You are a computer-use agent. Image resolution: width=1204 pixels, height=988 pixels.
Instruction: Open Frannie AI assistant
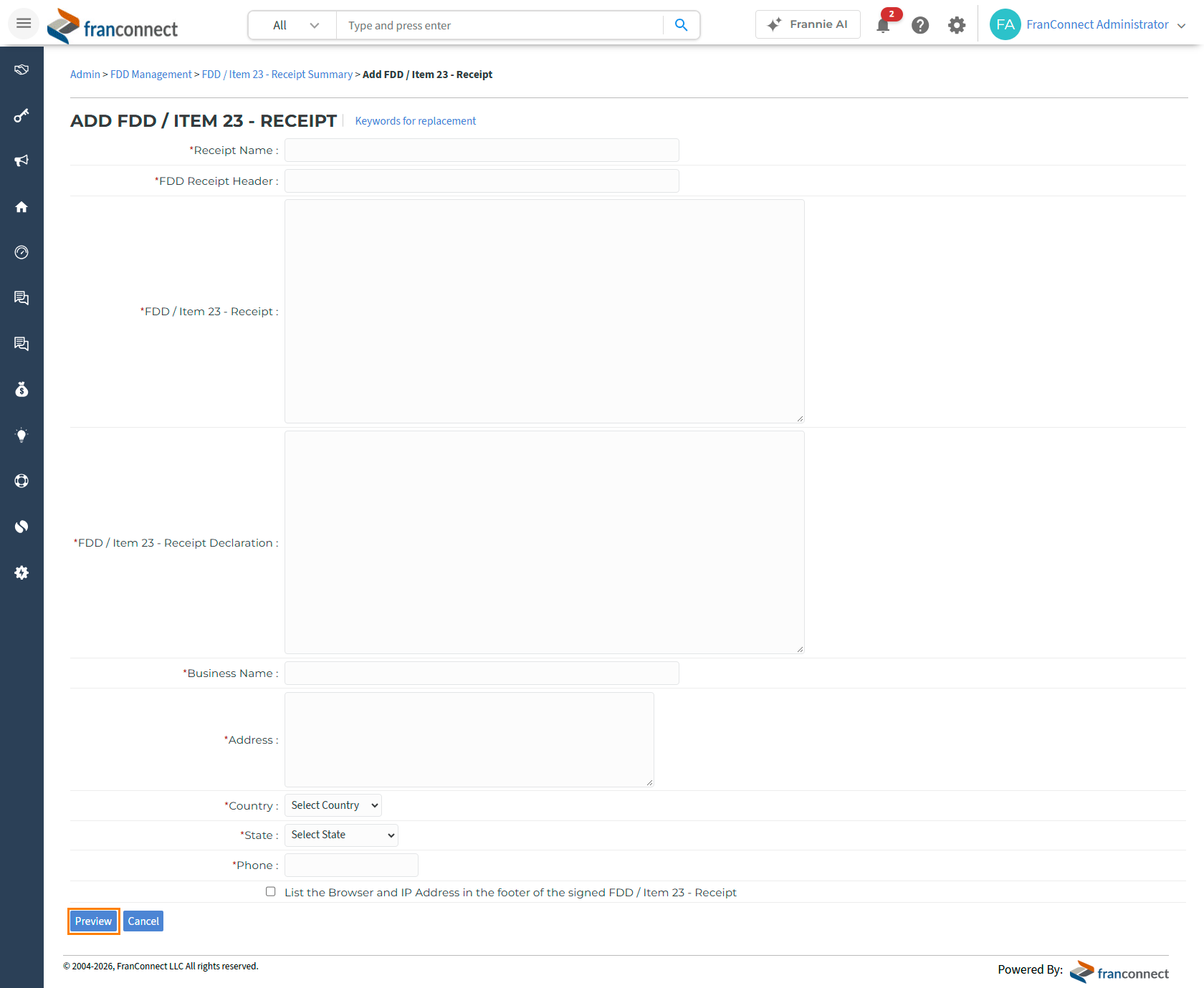coord(808,24)
